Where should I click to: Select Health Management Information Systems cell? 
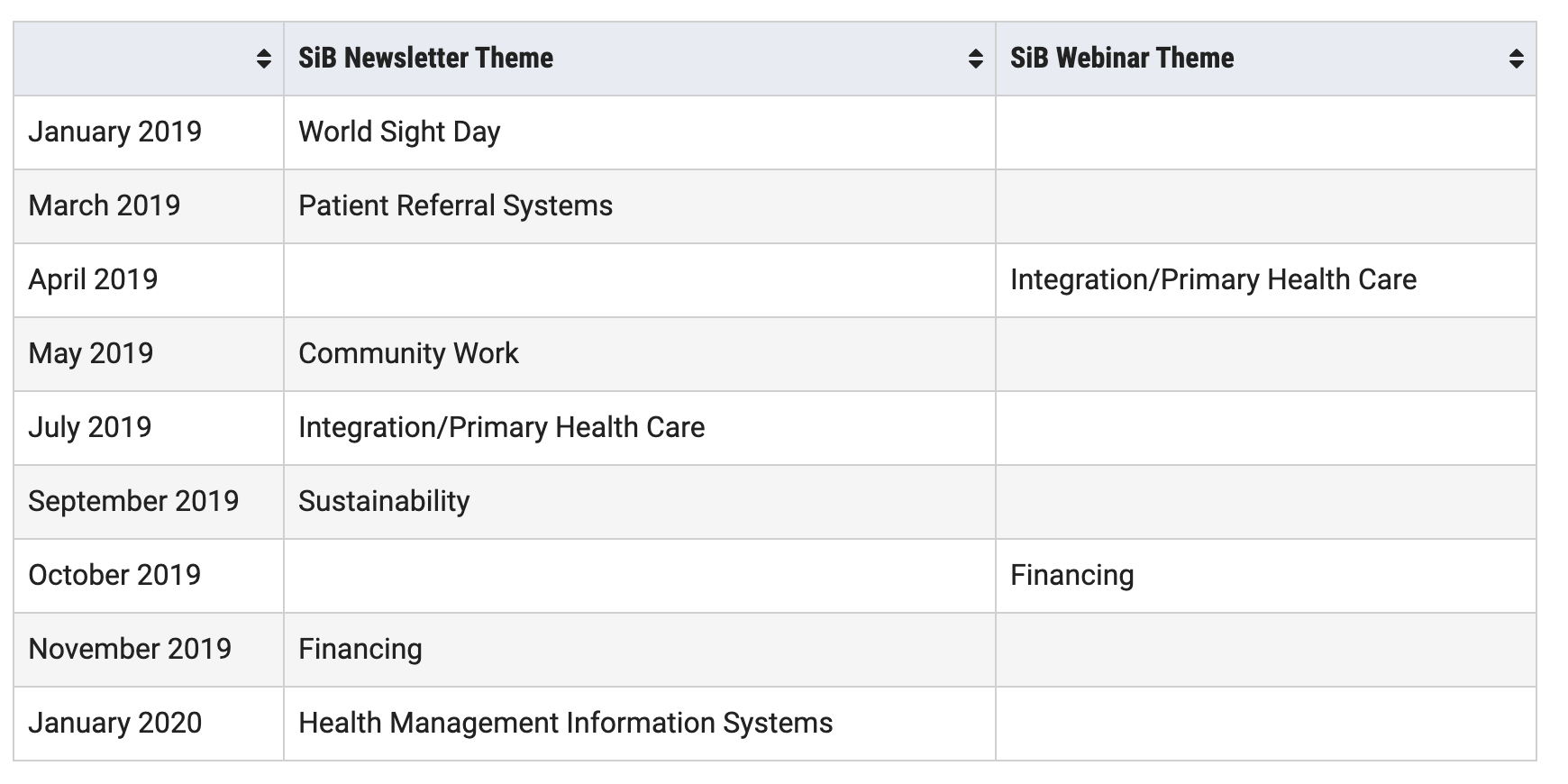pyautogui.click(x=640, y=724)
